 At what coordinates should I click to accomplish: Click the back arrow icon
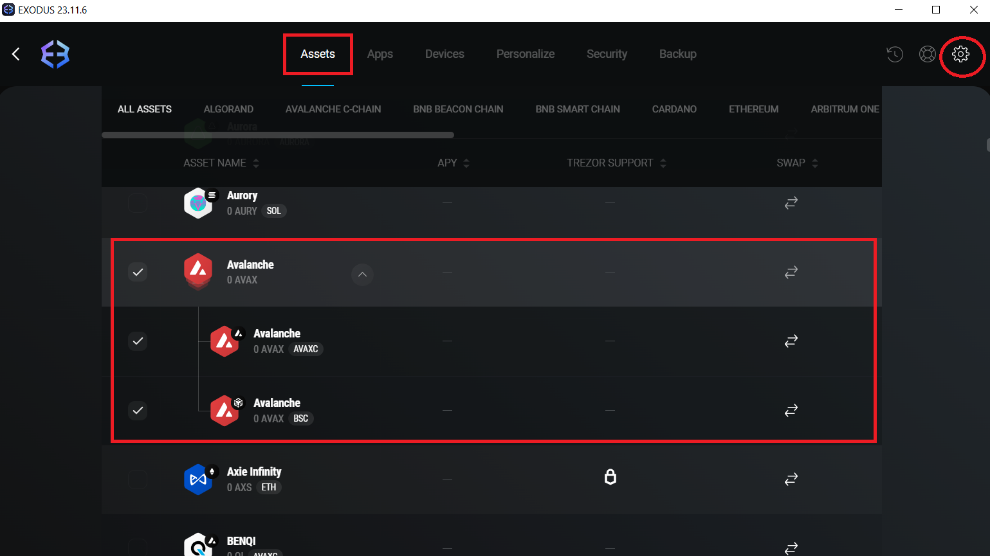tap(16, 54)
